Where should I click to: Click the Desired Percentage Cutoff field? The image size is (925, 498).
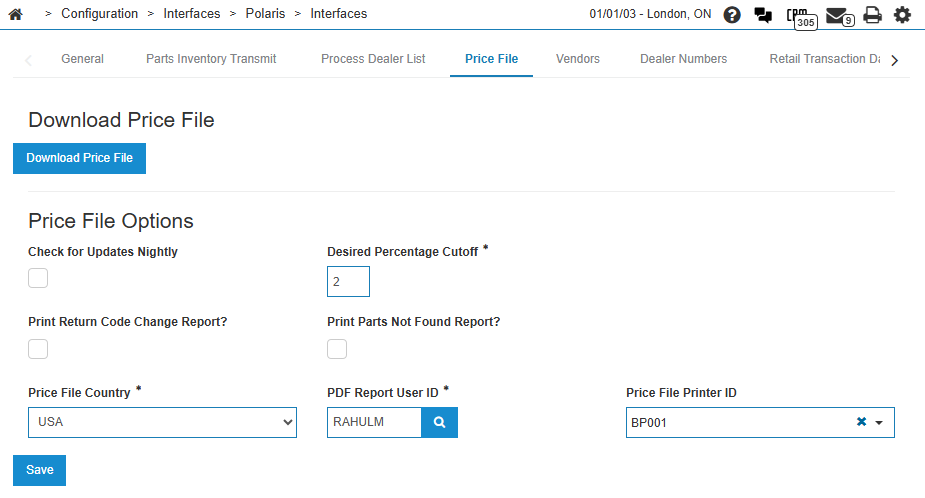point(348,282)
